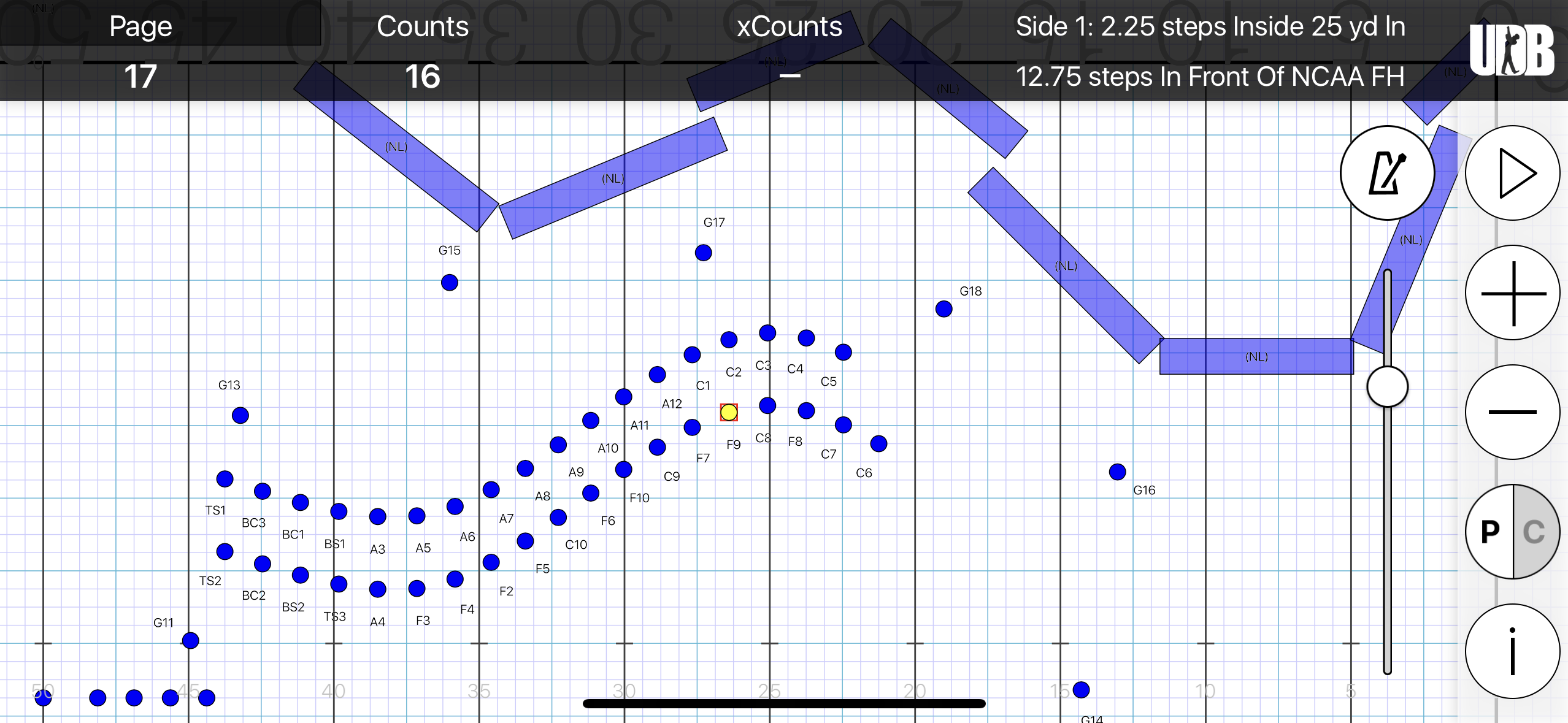
Task: Select performer dot BC2
Action: pos(263,564)
